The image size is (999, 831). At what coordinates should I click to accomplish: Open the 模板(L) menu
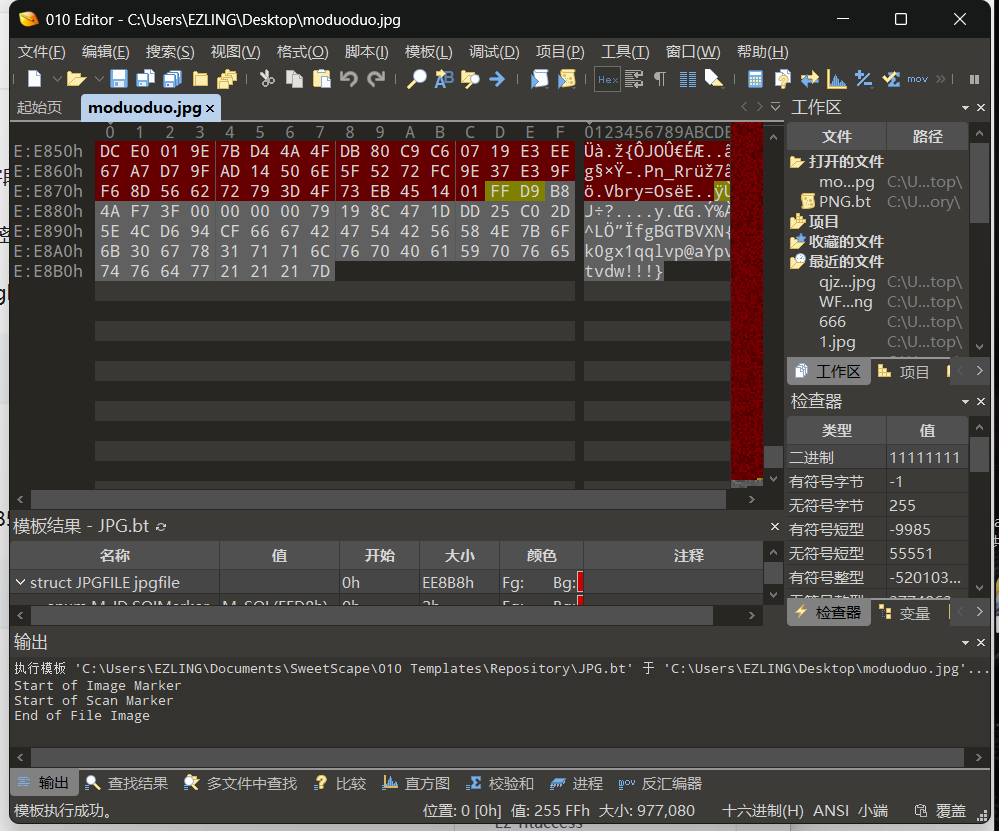tap(428, 52)
